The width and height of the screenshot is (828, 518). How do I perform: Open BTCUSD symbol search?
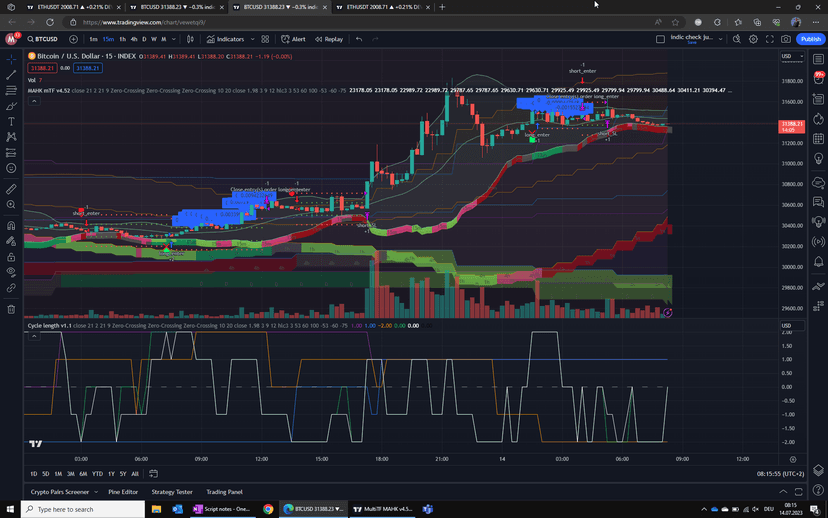tap(43, 39)
